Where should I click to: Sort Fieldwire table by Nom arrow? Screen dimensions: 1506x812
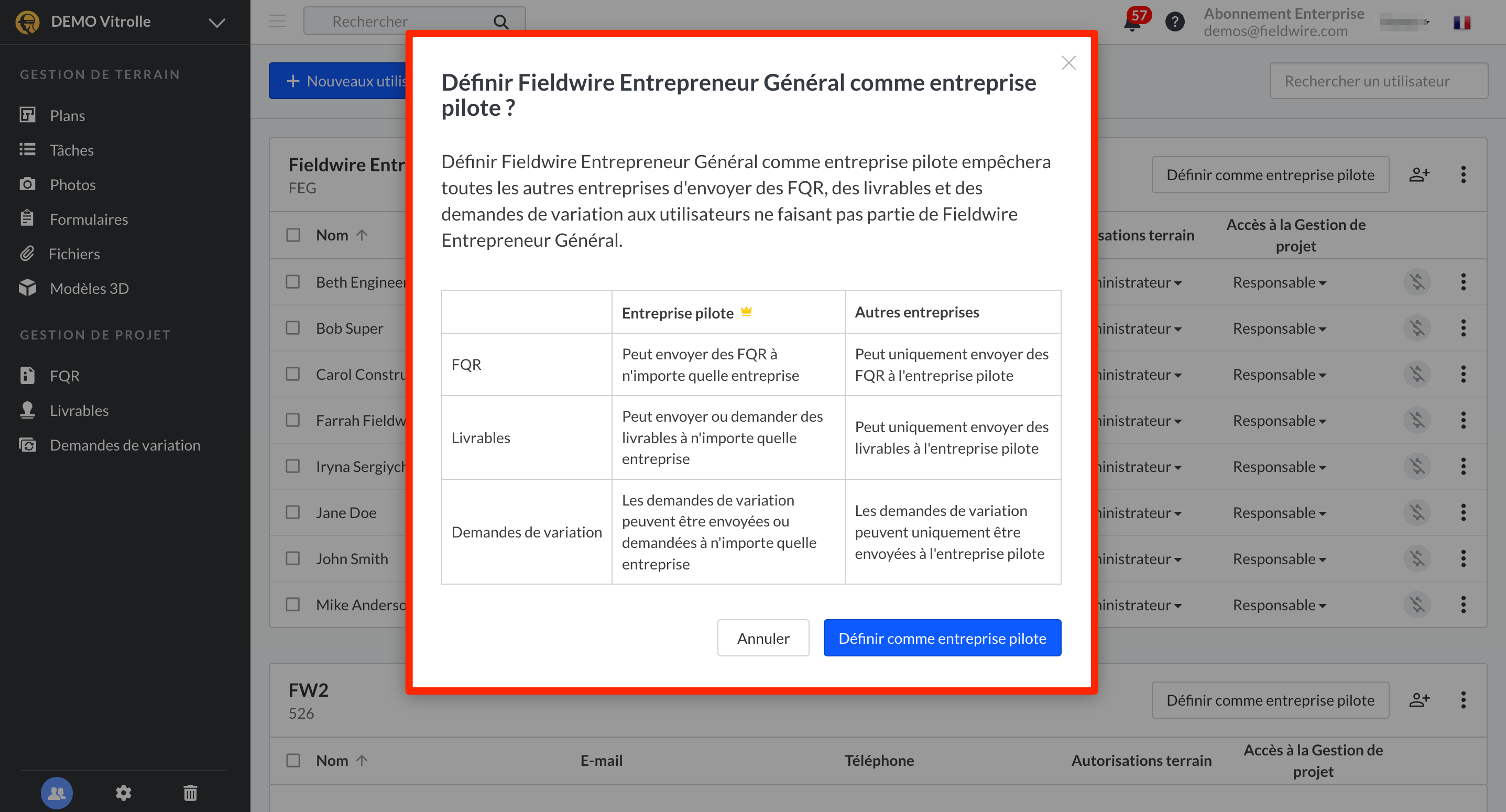click(x=362, y=235)
